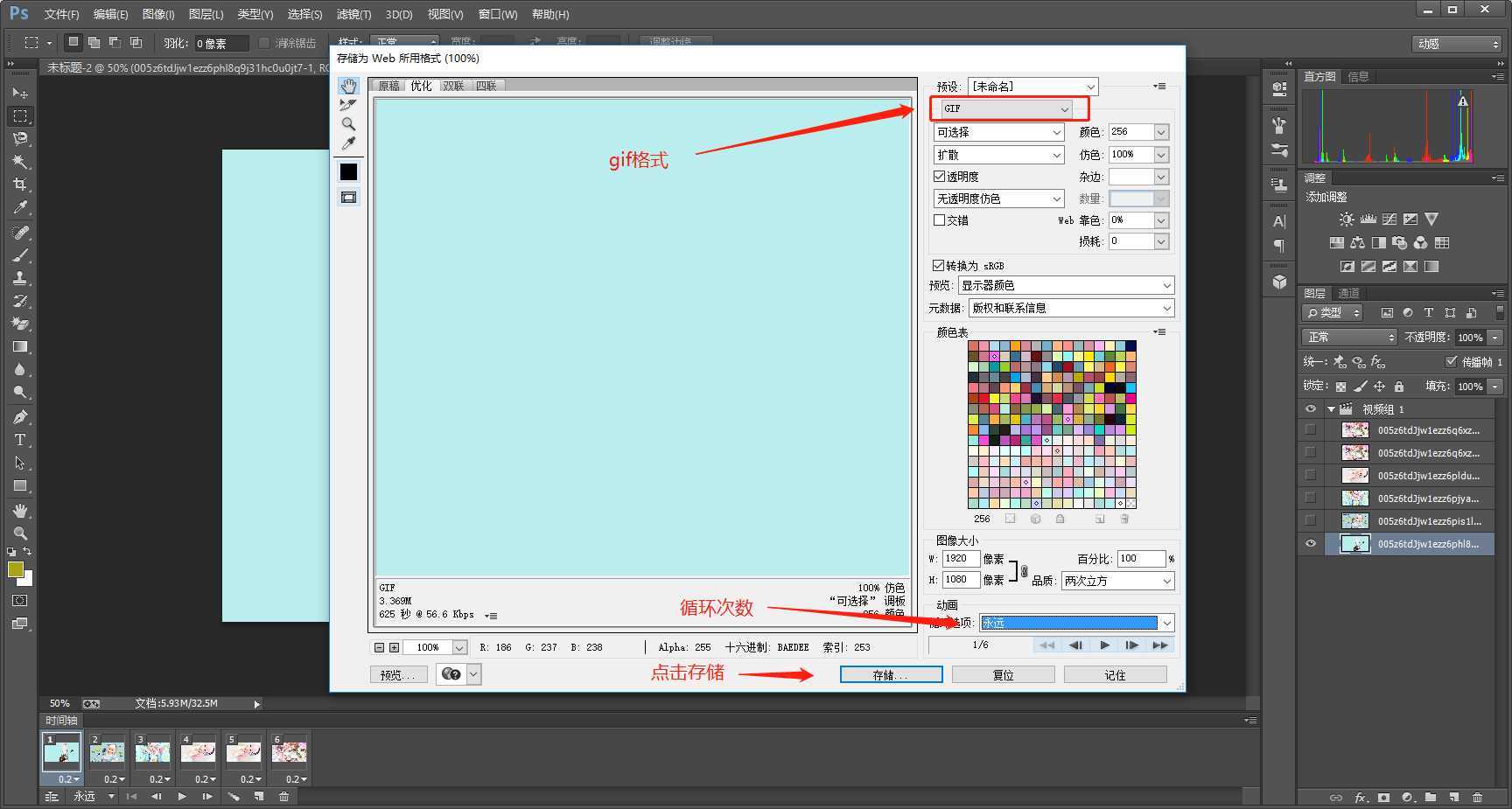
Task: Select the Gradient tool in main toolbar
Action: (20, 347)
